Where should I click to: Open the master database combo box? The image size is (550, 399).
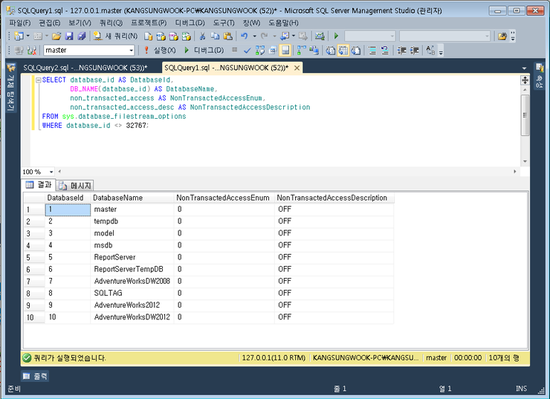click(x=89, y=50)
